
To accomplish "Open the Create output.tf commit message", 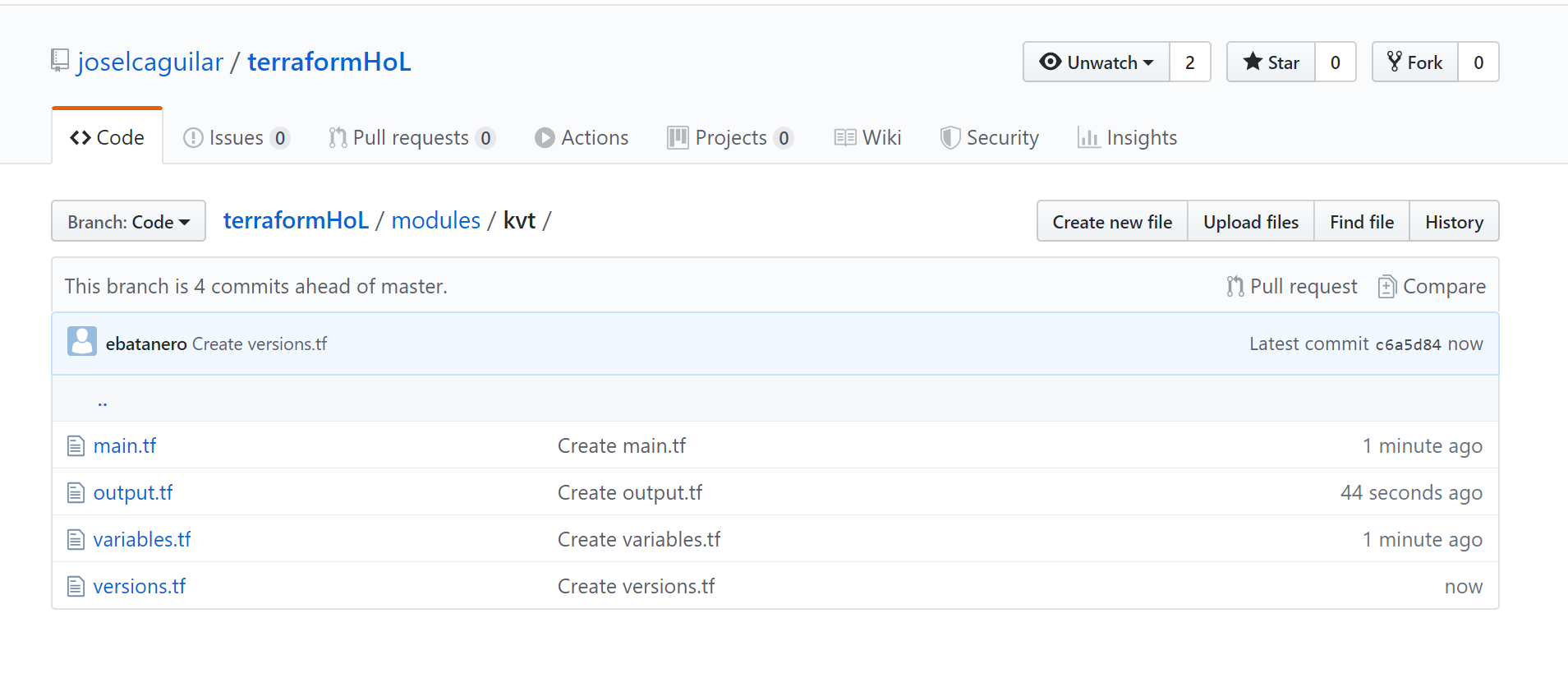I will (630, 492).
